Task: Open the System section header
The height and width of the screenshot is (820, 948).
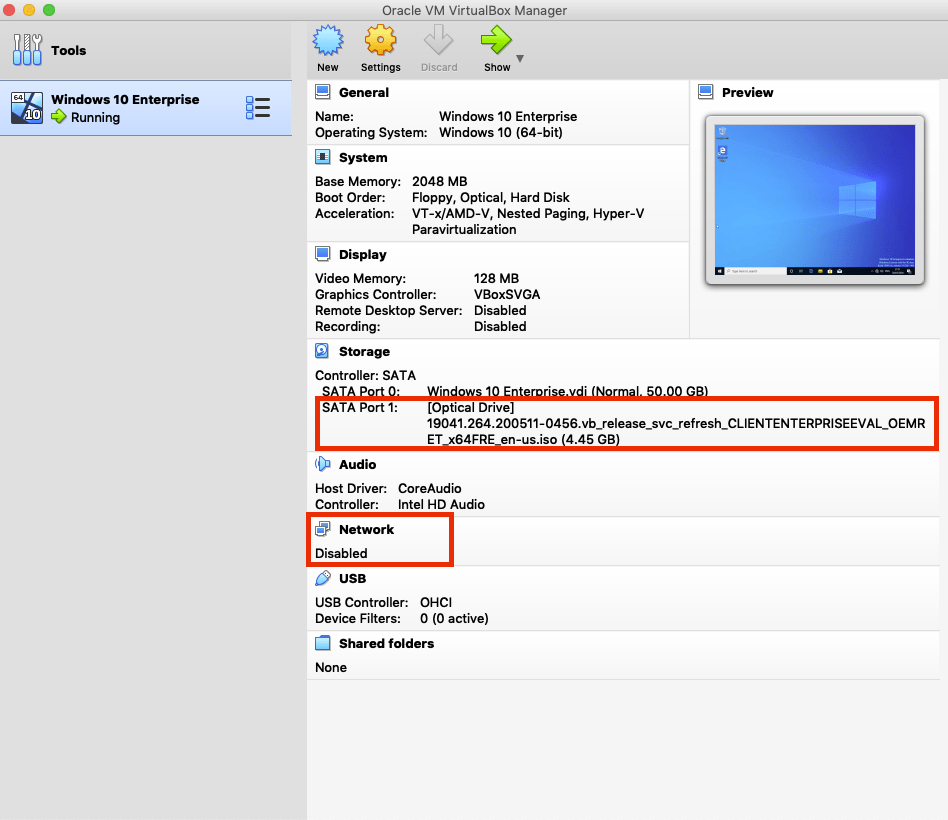Action: (x=362, y=157)
